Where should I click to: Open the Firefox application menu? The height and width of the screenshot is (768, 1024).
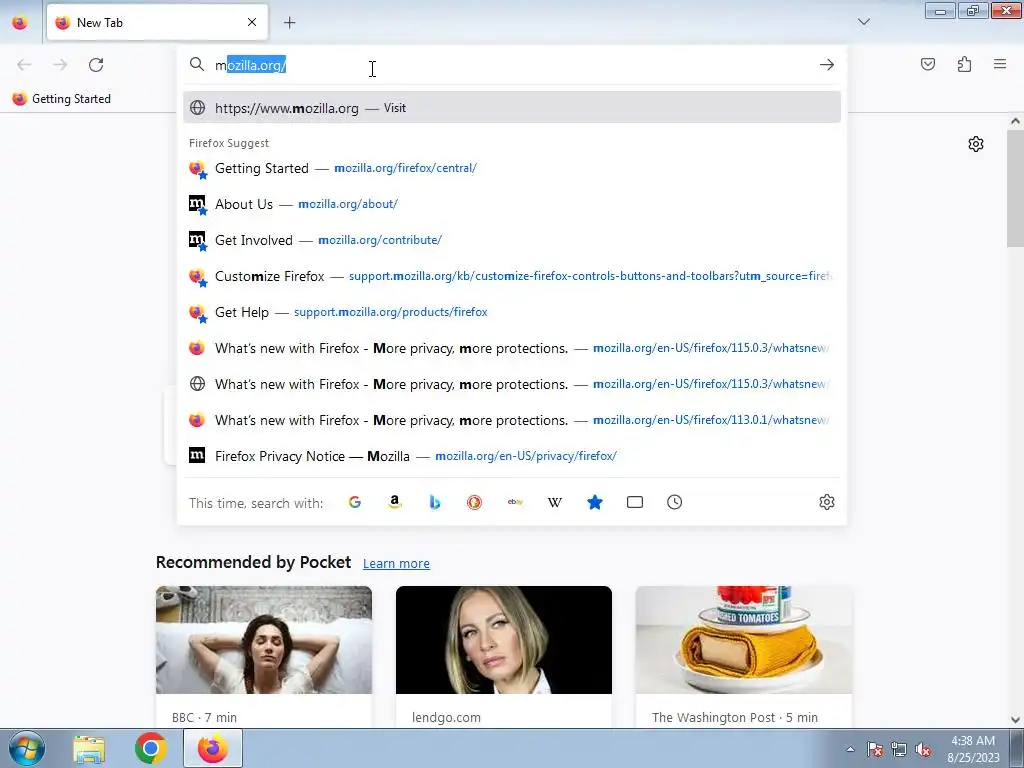1000,64
